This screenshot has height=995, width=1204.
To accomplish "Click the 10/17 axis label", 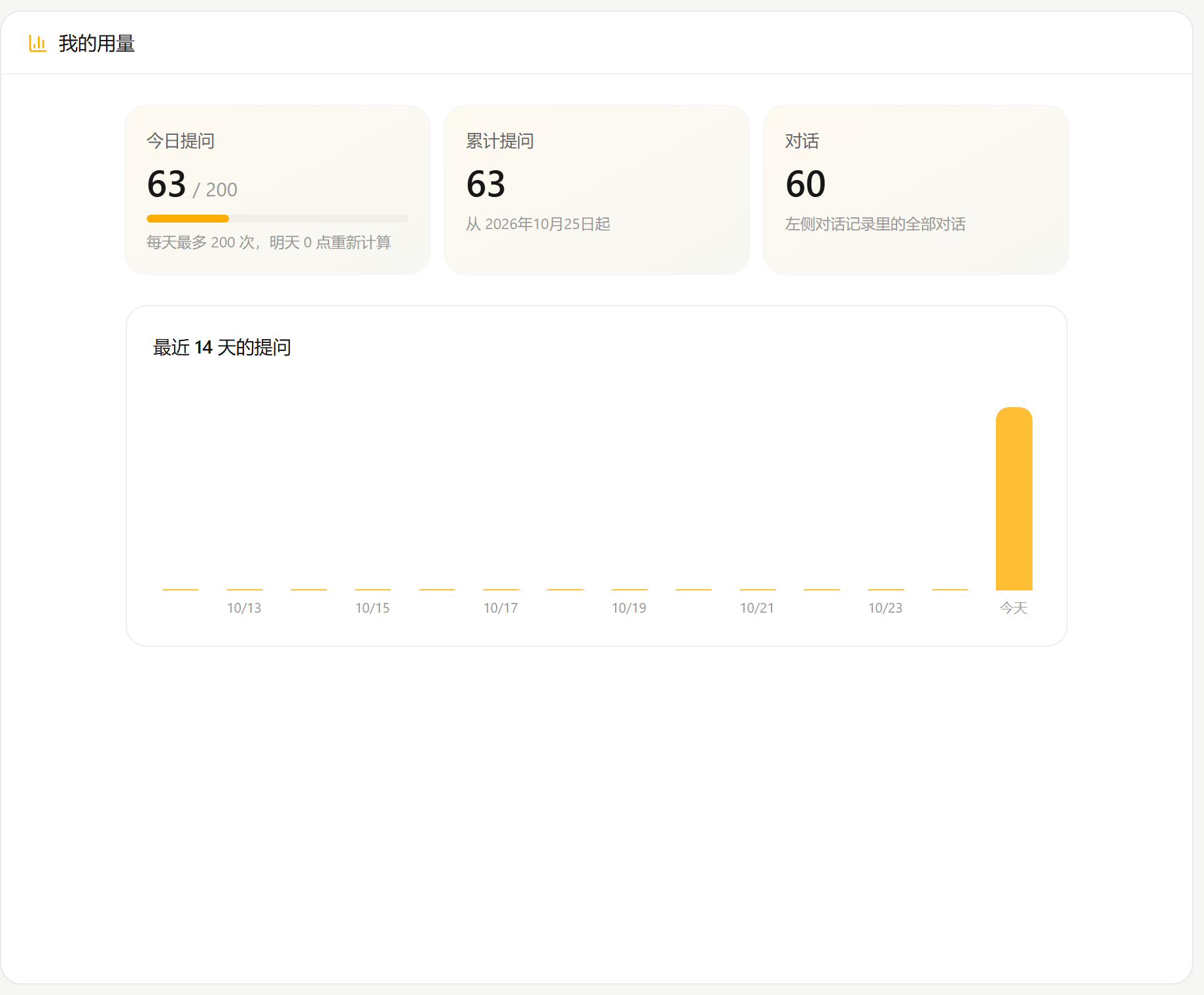I will [x=501, y=608].
